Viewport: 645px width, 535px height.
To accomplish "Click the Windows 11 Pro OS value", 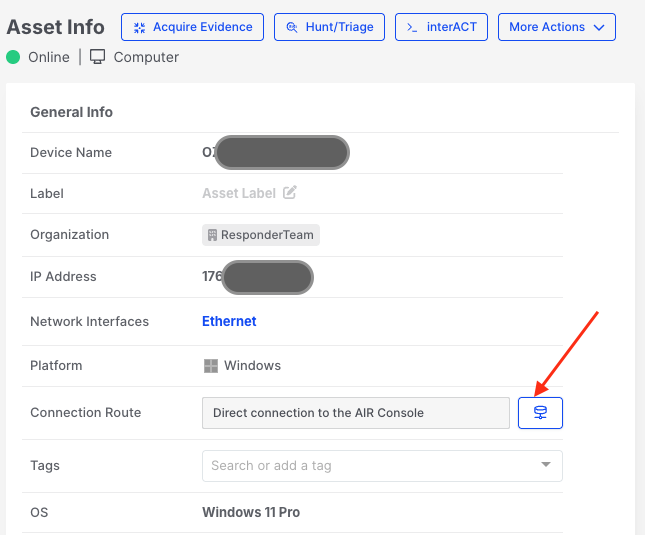I will (x=251, y=512).
